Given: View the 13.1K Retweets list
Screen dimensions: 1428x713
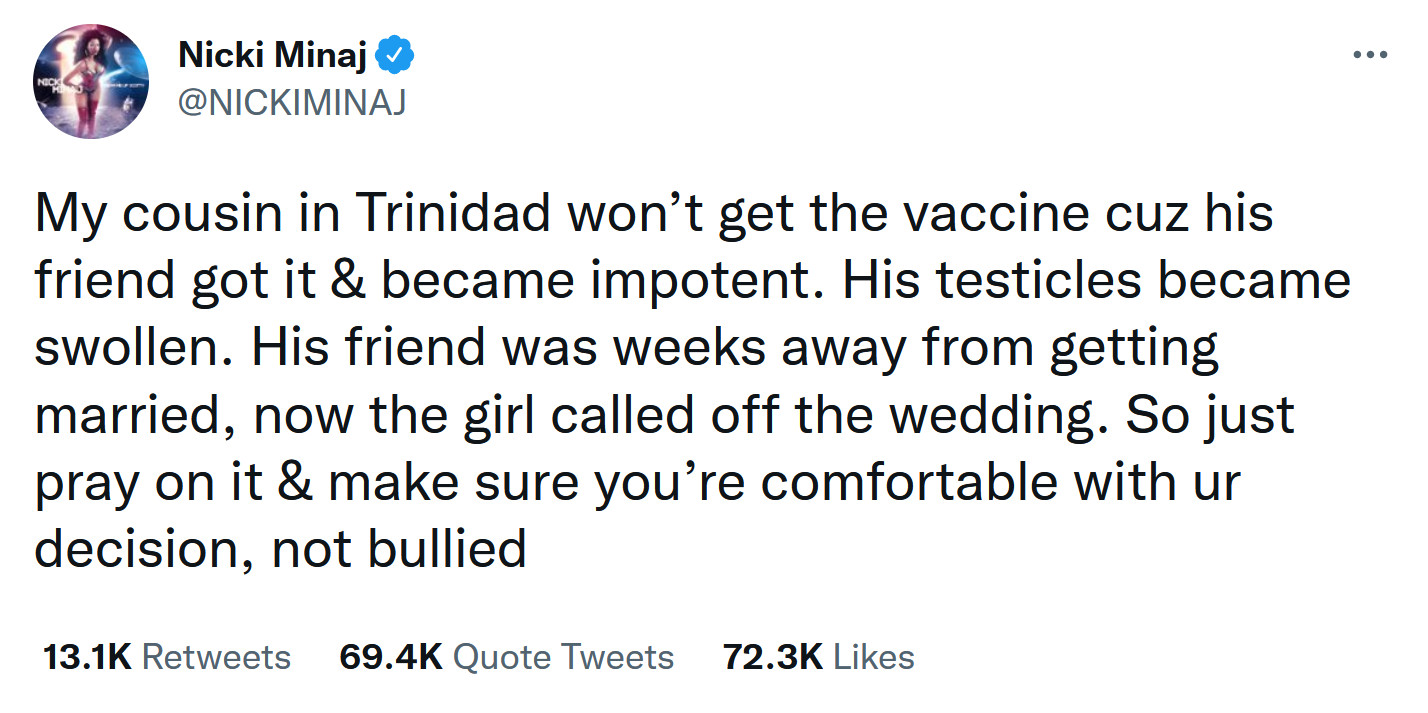Looking at the screenshot, I should [167, 657].
